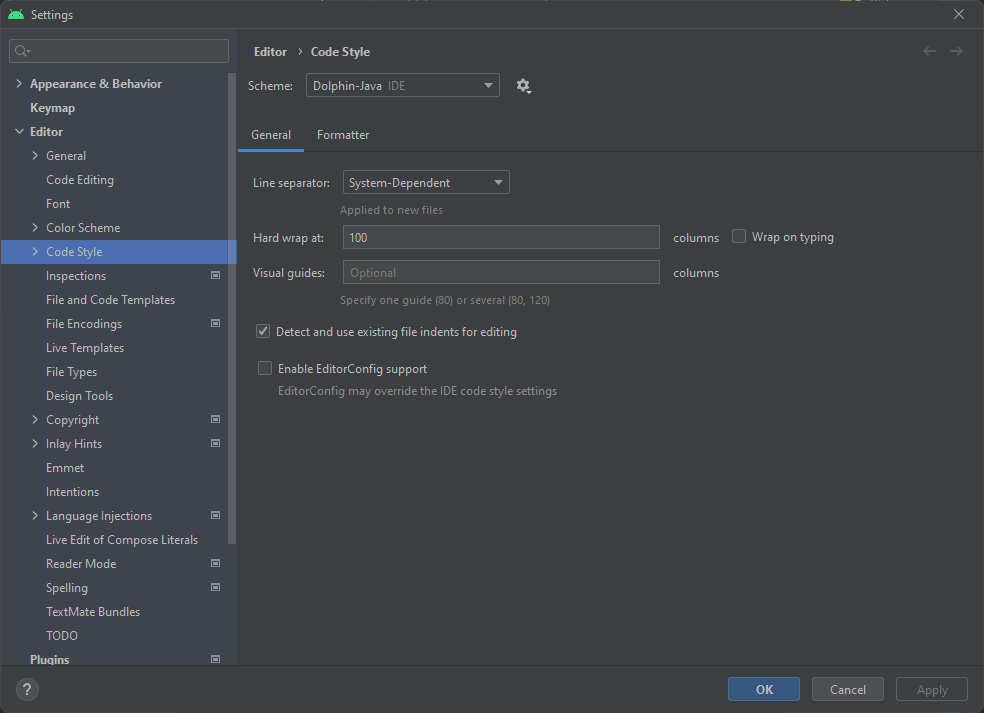Click the project-level icon beside File Encodings
Image resolution: width=984 pixels, height=713 pixels.
215,324
